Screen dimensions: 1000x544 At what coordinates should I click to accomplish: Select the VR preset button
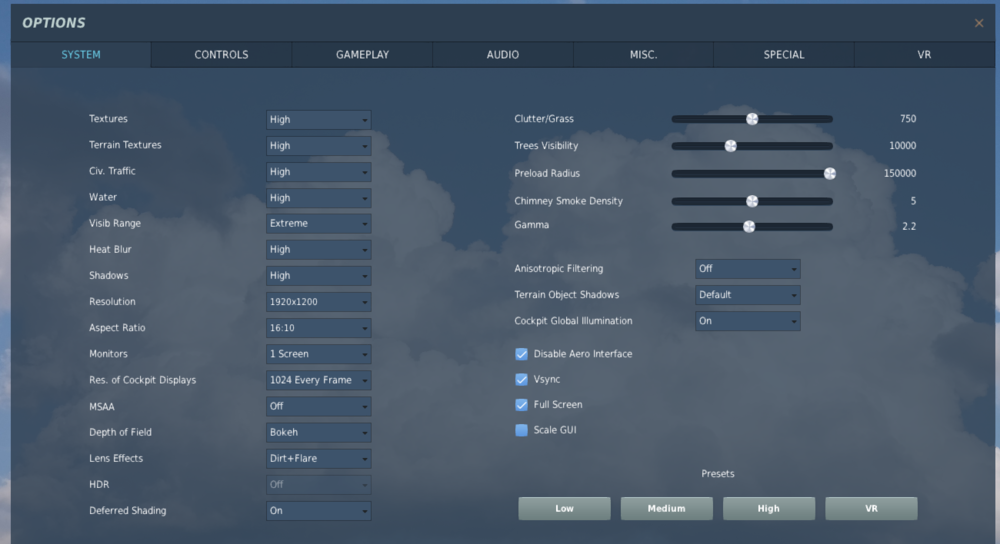(x=871, y=508)
